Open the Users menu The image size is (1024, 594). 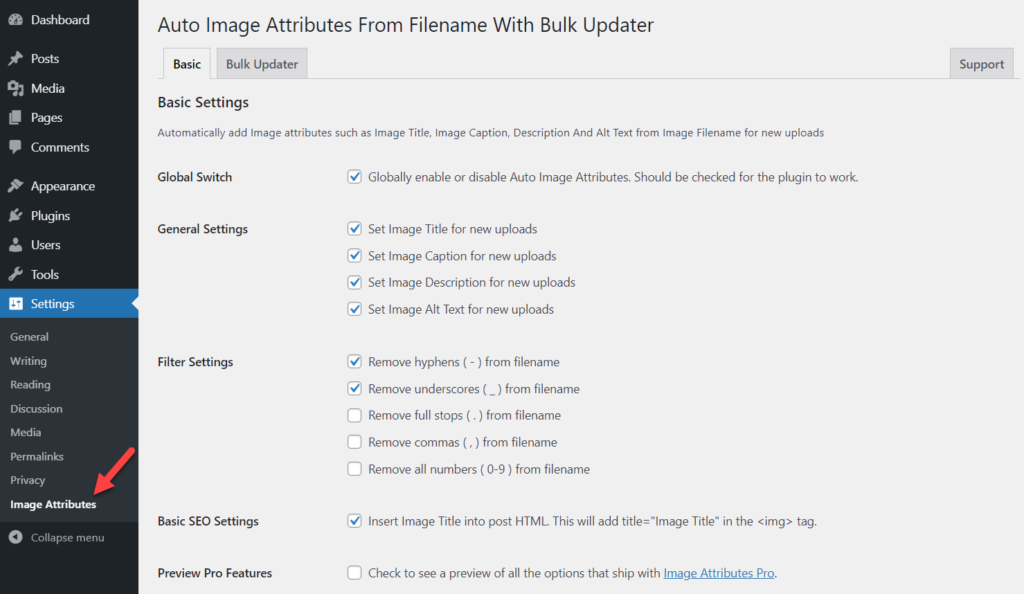point(69,245)
